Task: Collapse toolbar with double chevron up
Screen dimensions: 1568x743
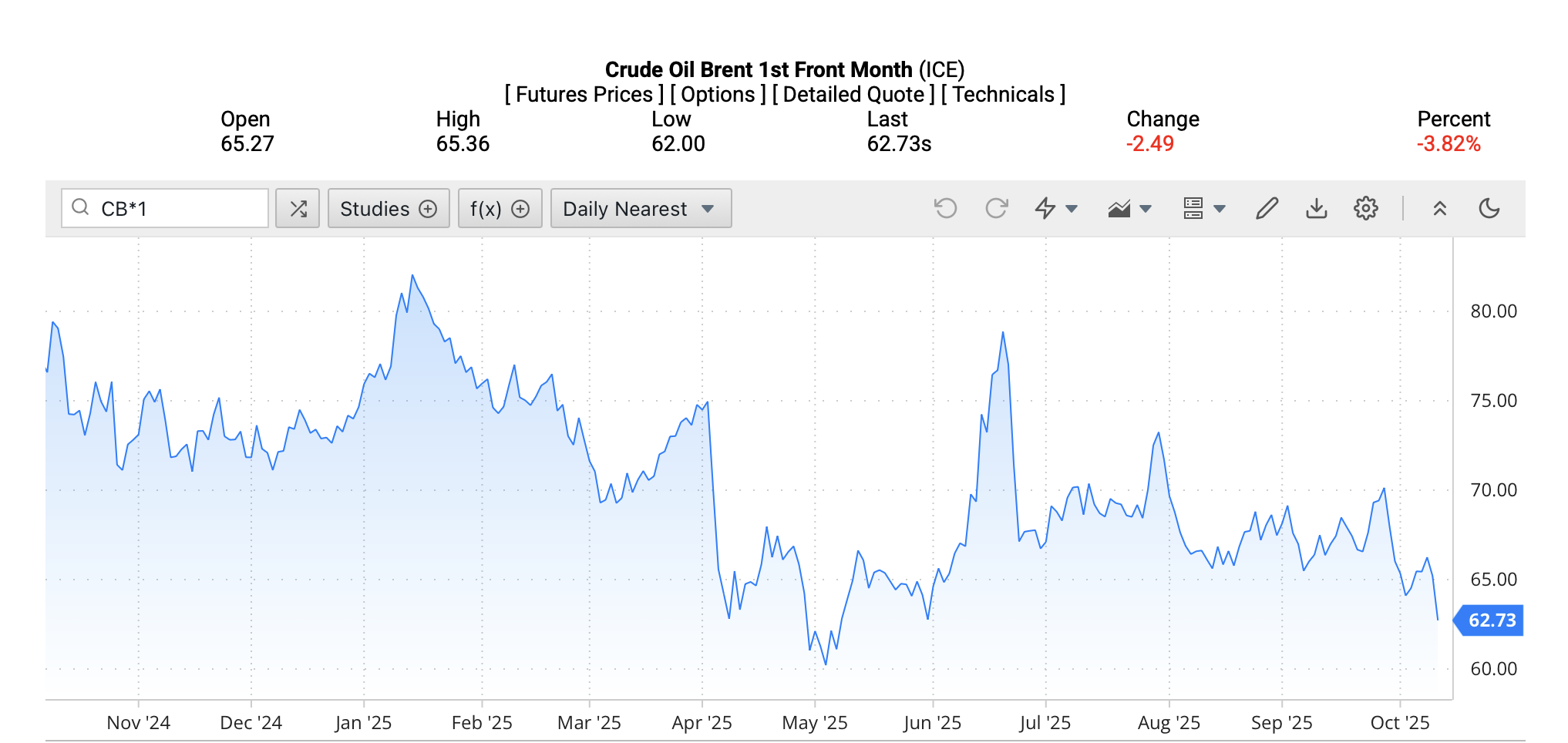Action: tap(1439, 208)
